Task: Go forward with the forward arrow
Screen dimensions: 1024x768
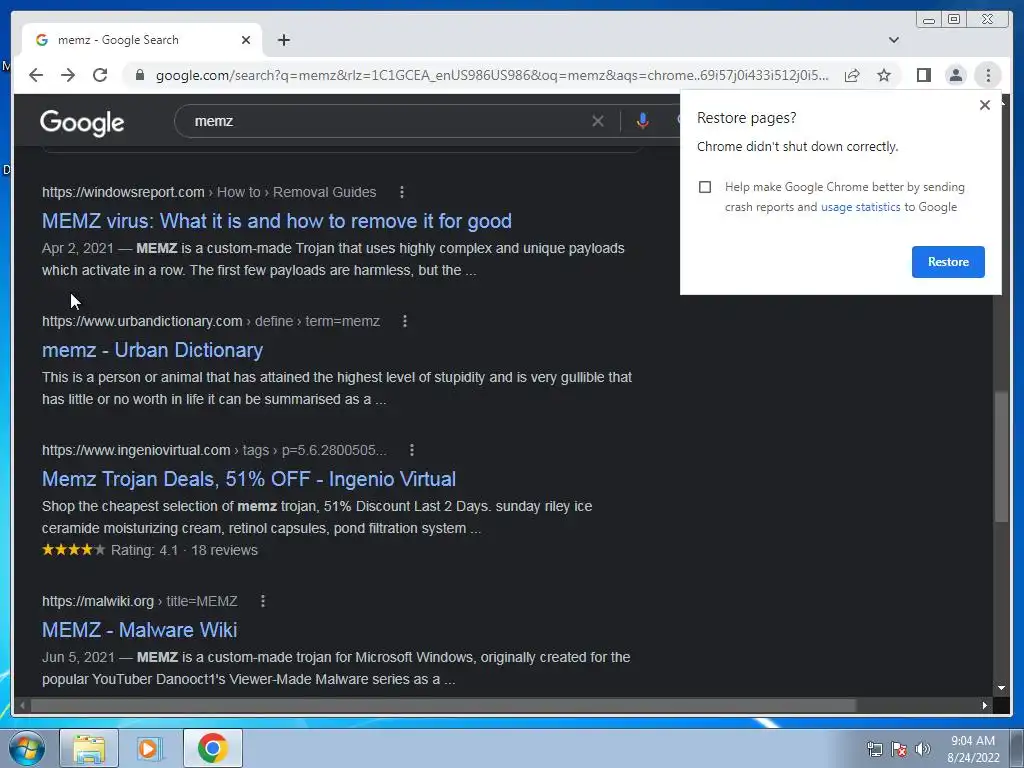Action: point(68,75)
